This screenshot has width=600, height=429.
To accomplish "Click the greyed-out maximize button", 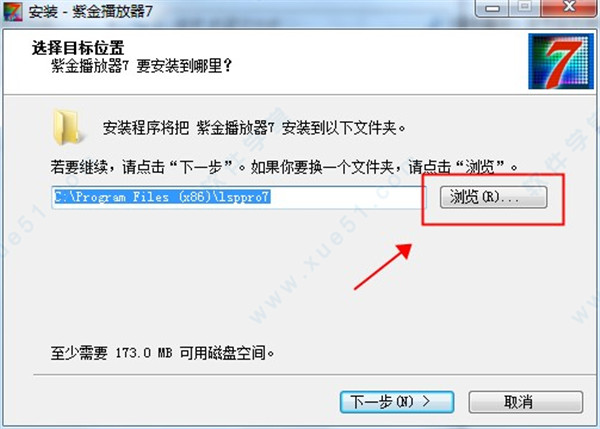I will tap(525, 7).
